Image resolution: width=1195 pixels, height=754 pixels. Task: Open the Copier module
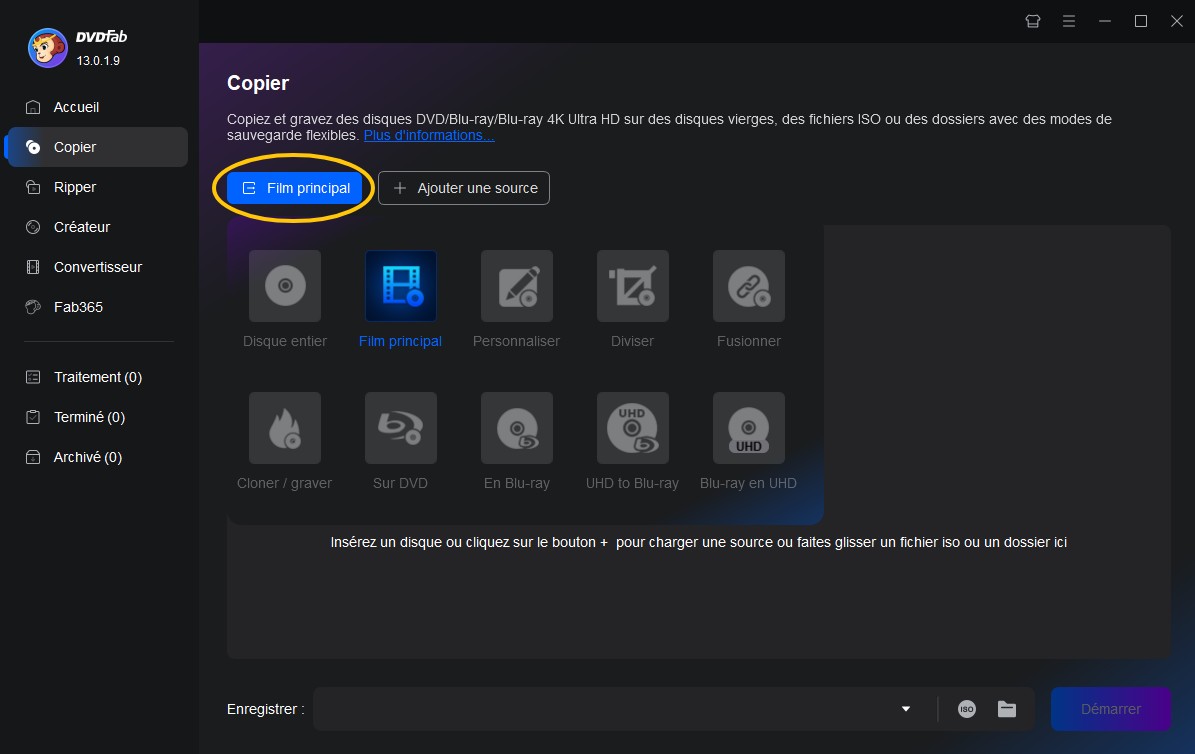point(97,147)
